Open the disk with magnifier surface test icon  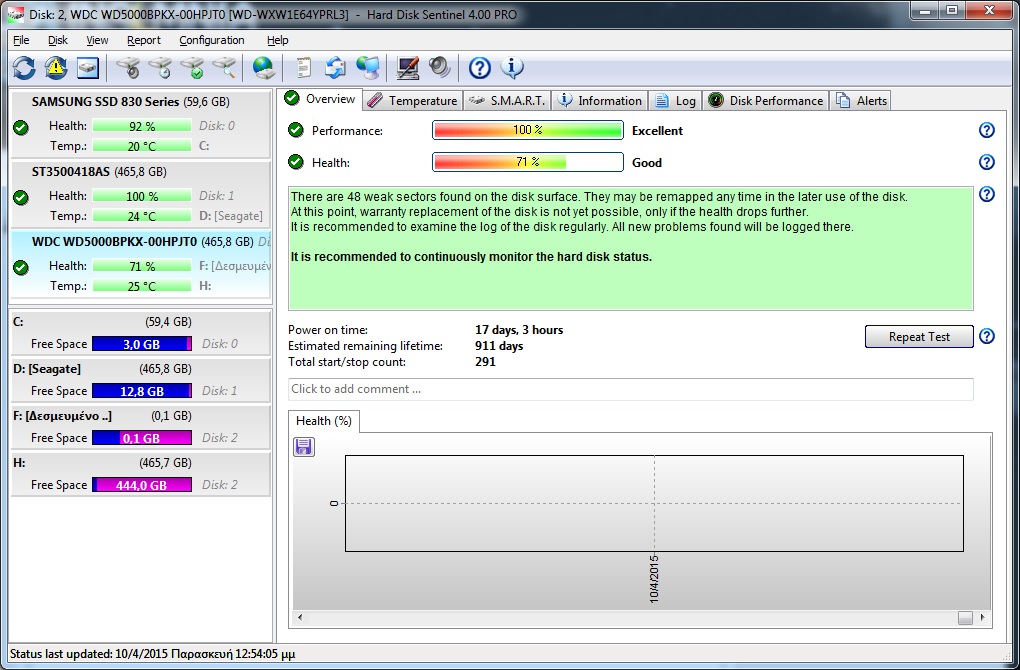pos(224,68)
